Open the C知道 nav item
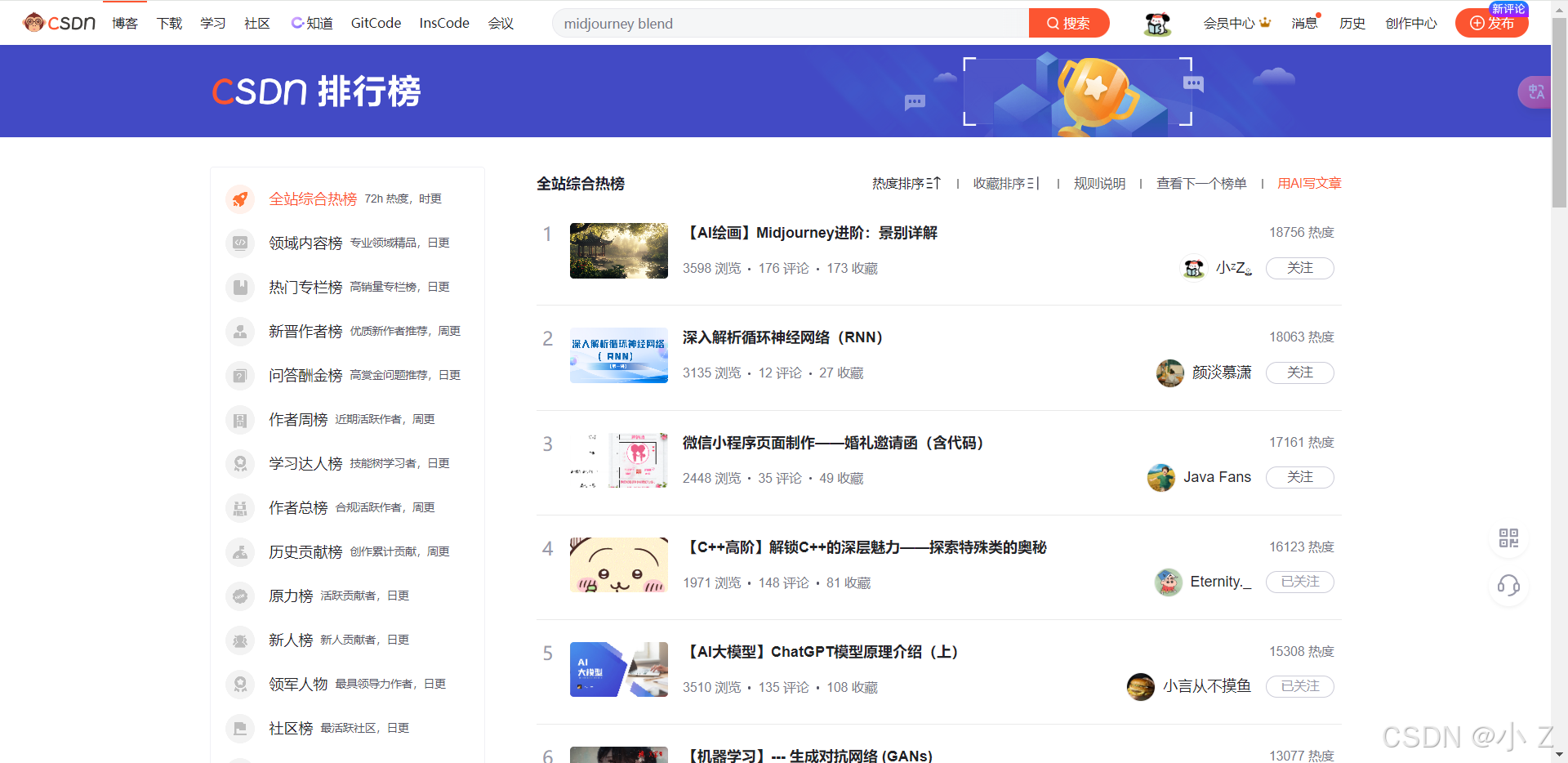This screenshot has height=763, width=1568. (x=312, y=24)
